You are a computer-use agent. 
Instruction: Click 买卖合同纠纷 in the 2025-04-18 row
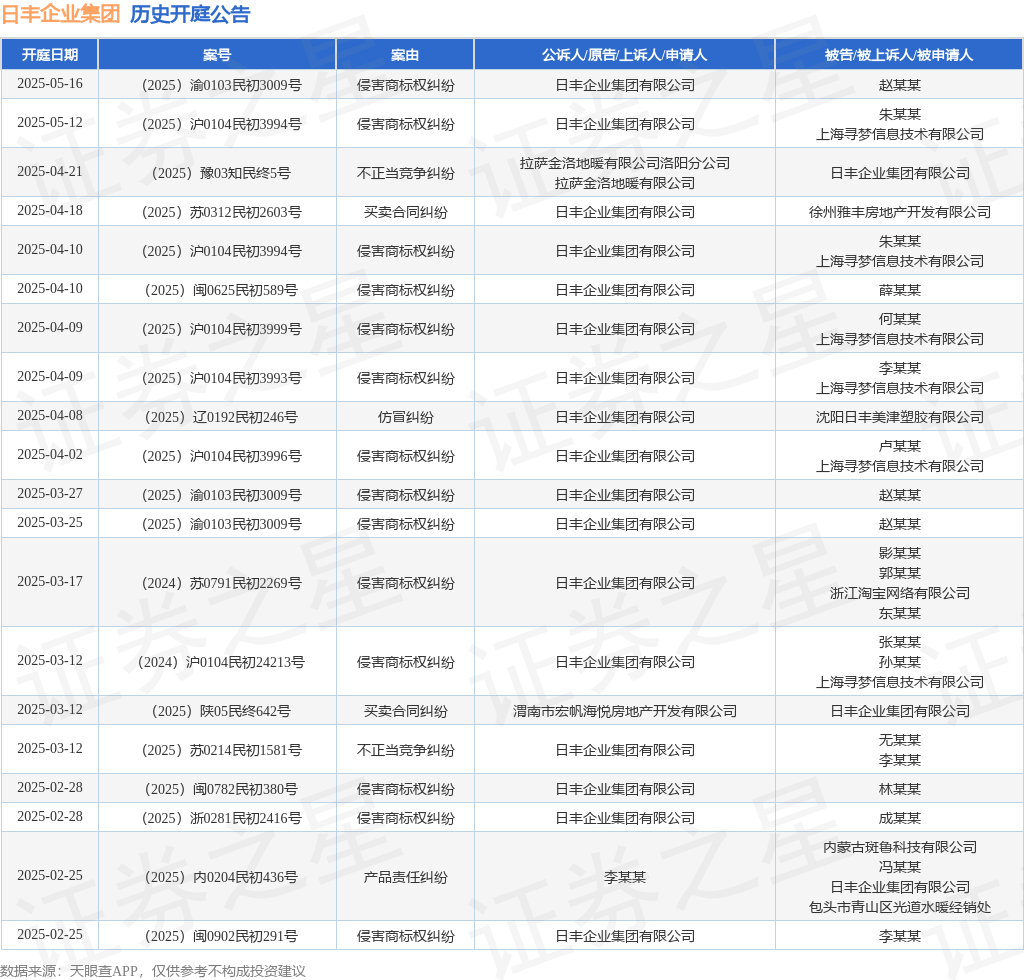click(405, 212)
